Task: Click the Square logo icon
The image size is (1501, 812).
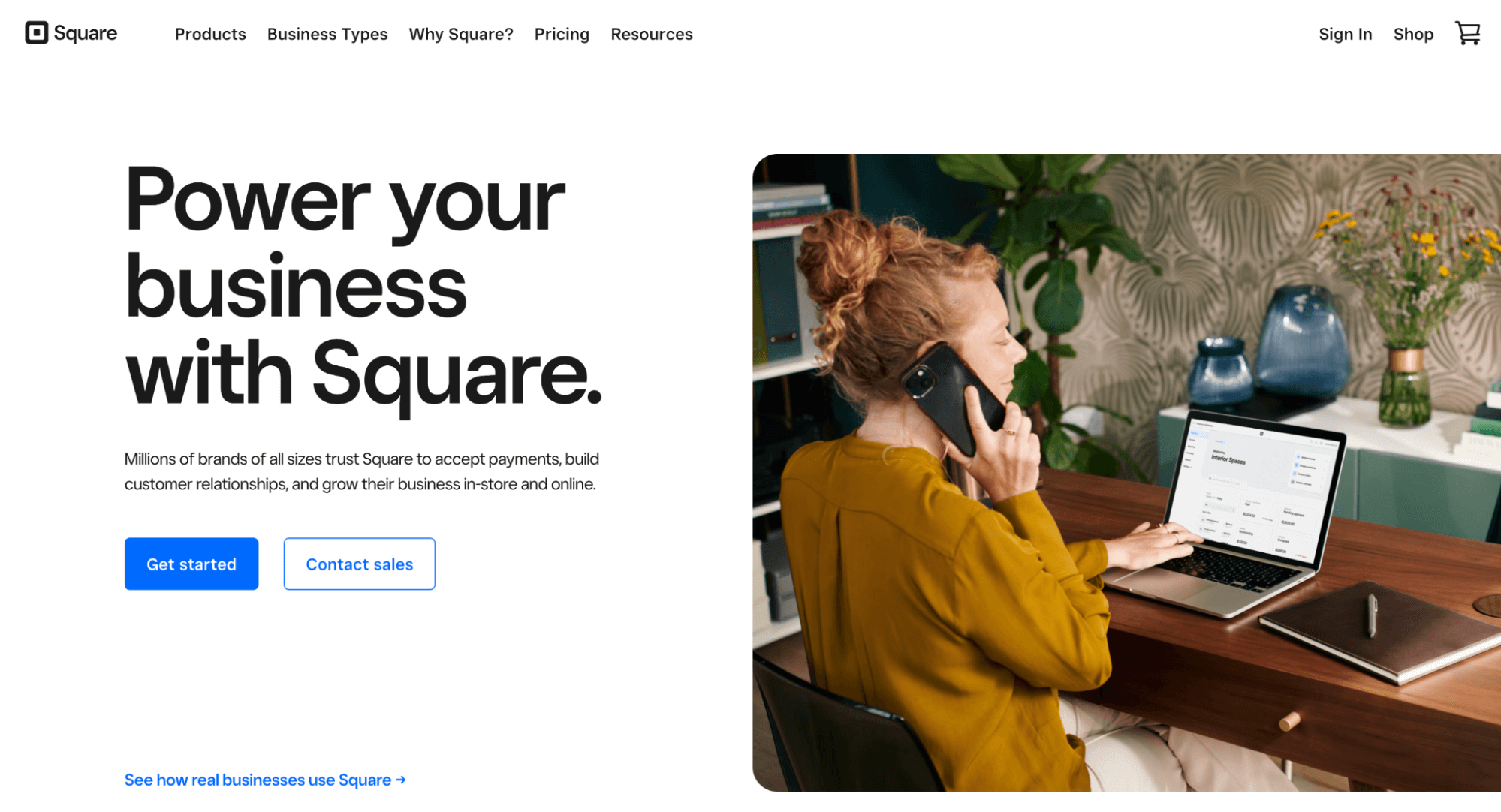Action: pos(37,33)
